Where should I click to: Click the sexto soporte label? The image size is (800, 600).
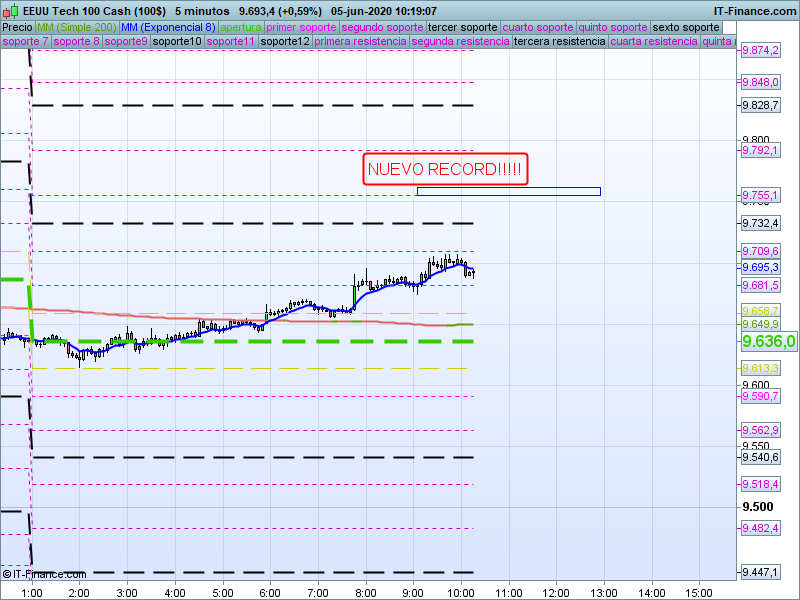click(685, 27)
